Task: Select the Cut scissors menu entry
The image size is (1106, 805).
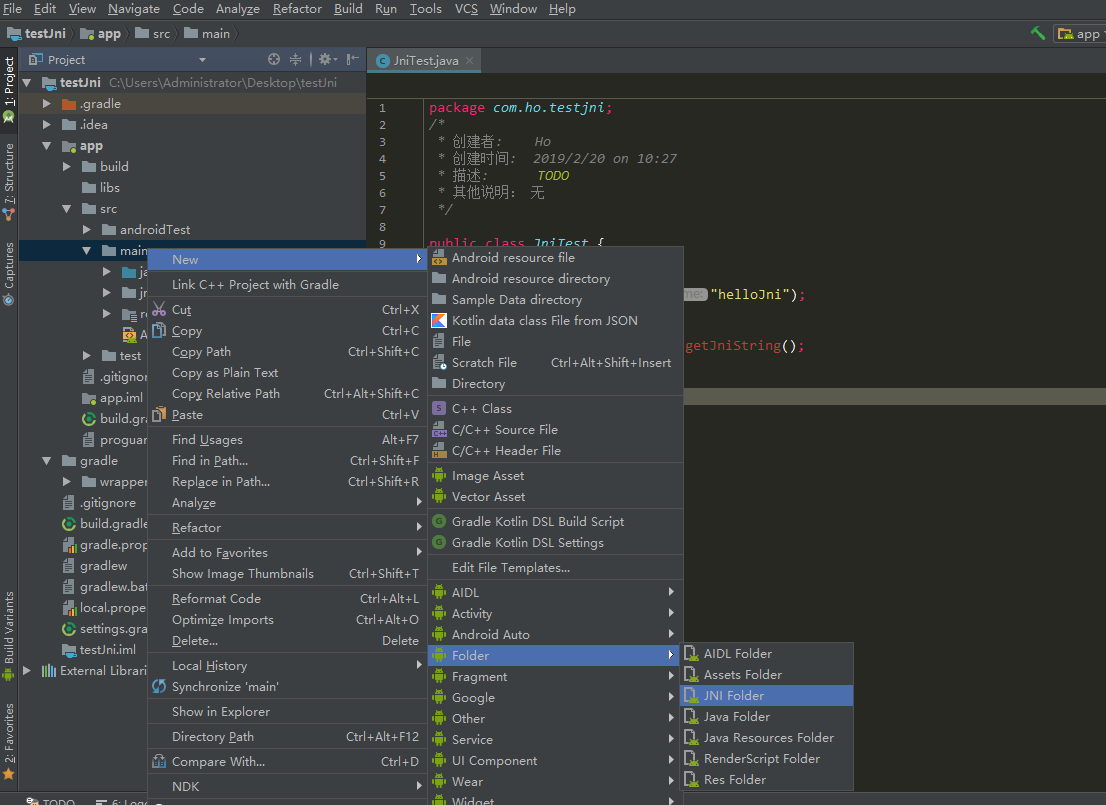Action: point(286,310)
